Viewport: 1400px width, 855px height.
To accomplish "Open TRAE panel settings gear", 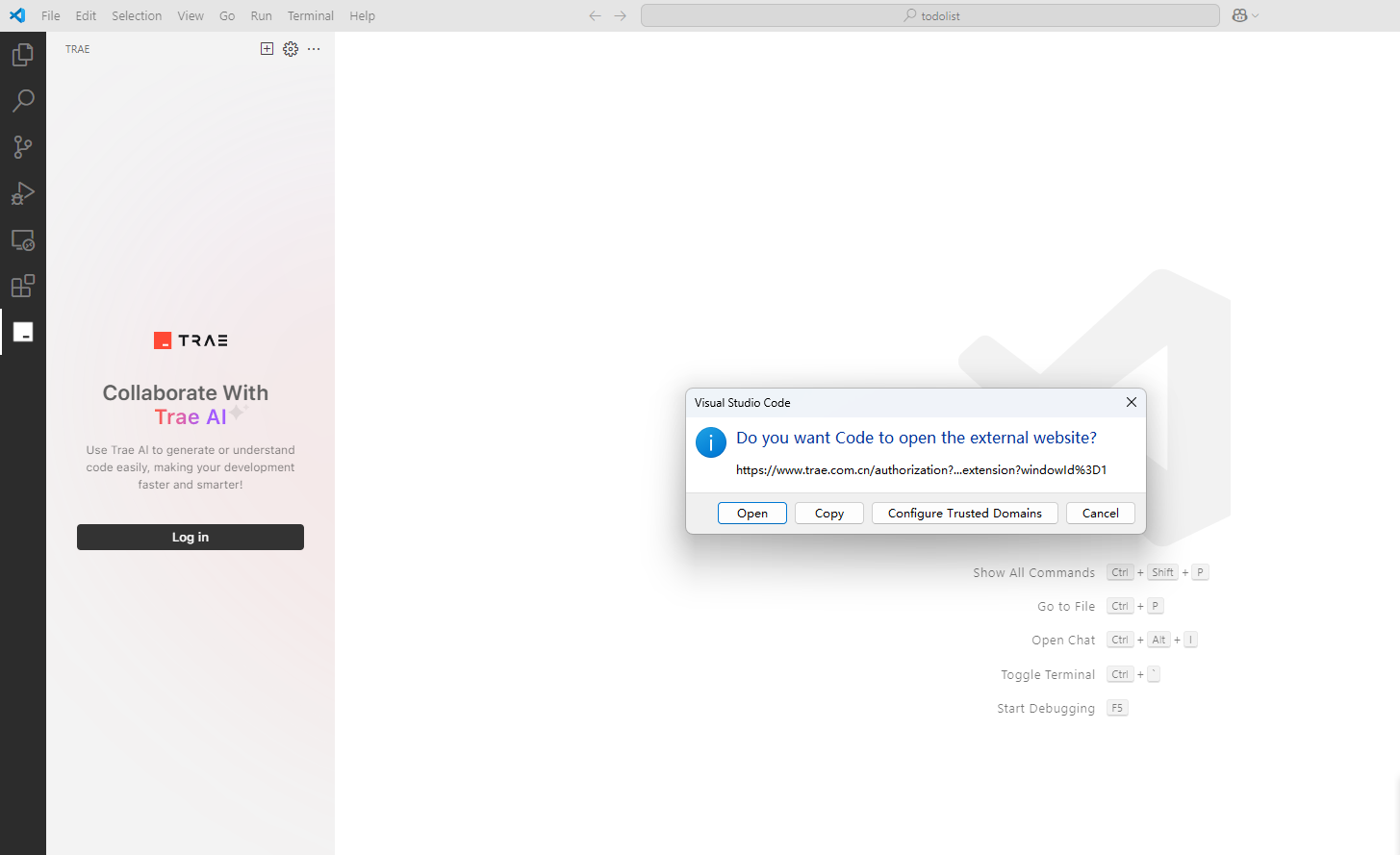I will [x=291, y=49].
